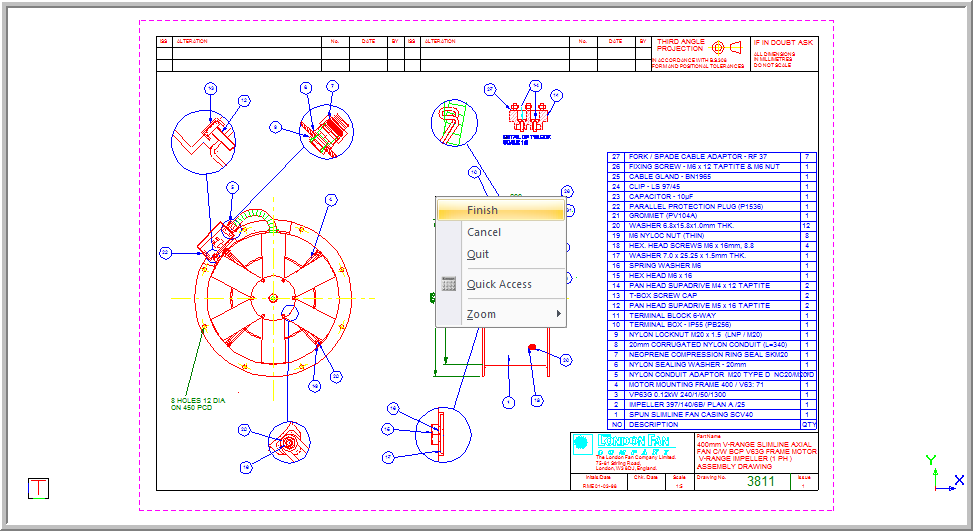Click the third angle projection symbol
The width and height of the screenshot is (973, 531).
pyautogui.click(x=726, y=47)
